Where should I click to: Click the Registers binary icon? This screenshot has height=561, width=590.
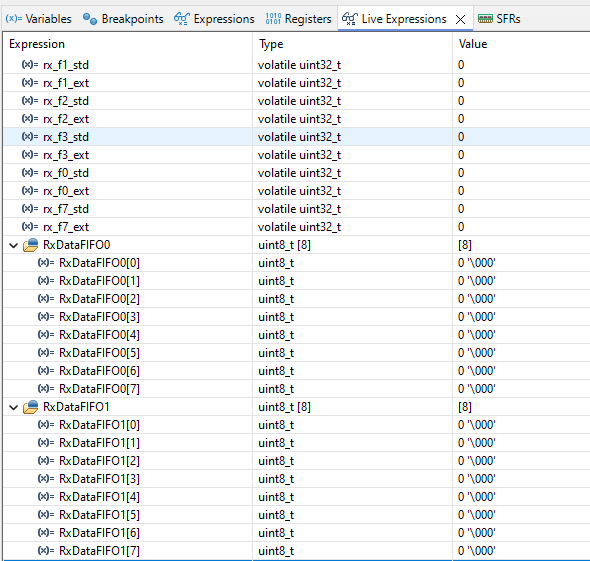point(273,18)
